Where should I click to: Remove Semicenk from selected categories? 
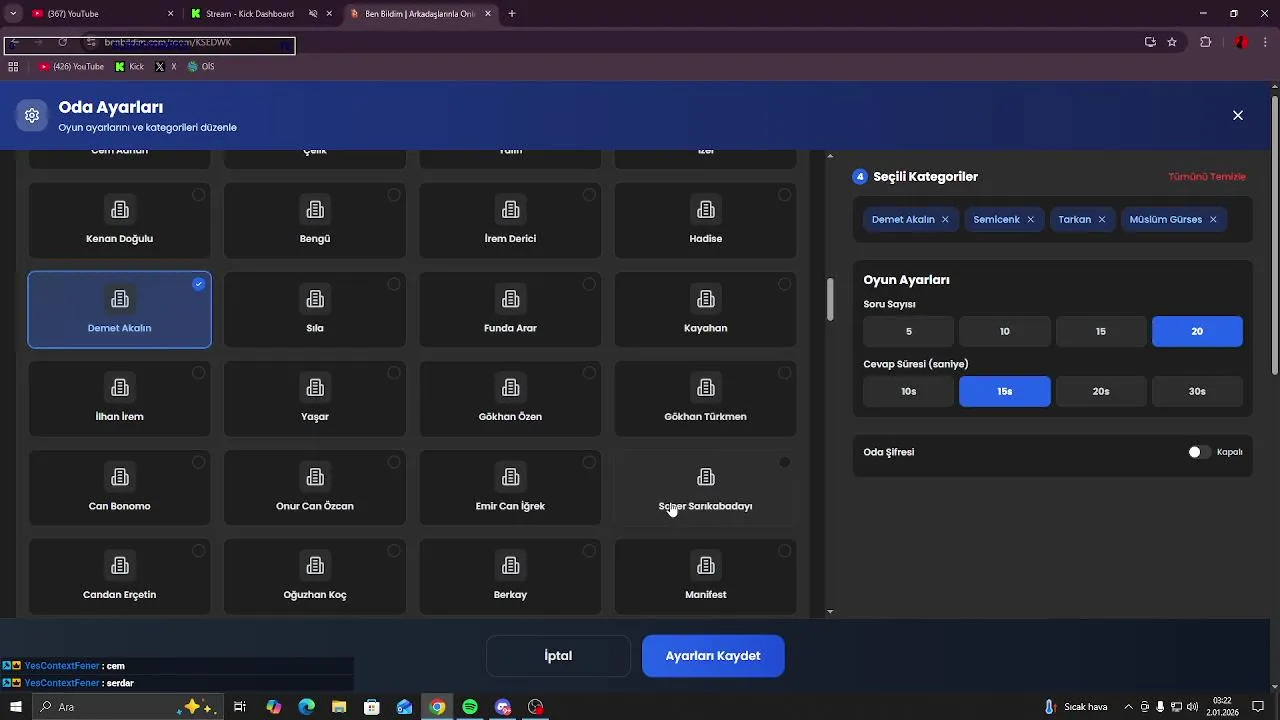tap(1030, 219)
